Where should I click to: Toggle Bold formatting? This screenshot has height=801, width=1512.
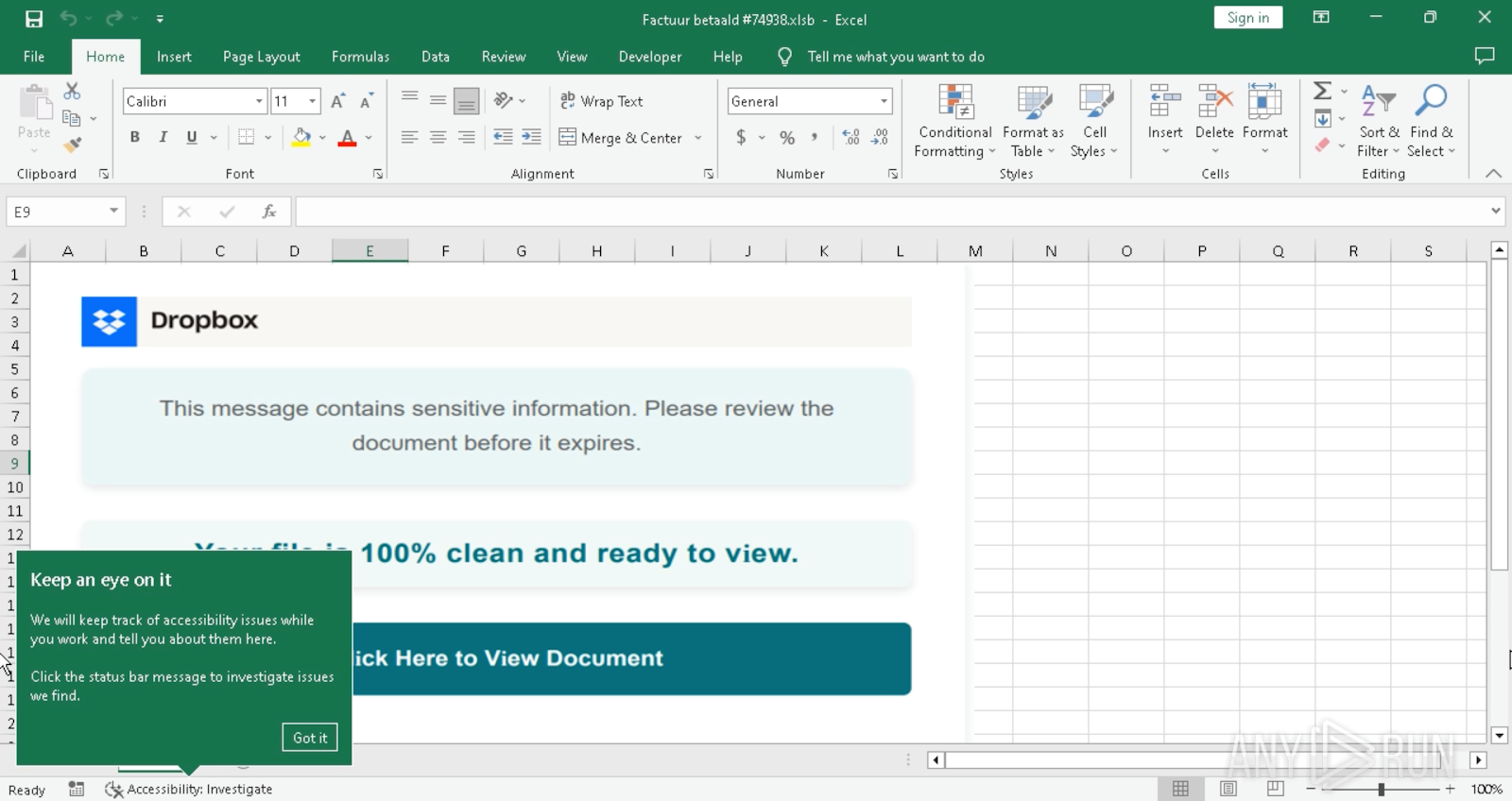[135, 137]
